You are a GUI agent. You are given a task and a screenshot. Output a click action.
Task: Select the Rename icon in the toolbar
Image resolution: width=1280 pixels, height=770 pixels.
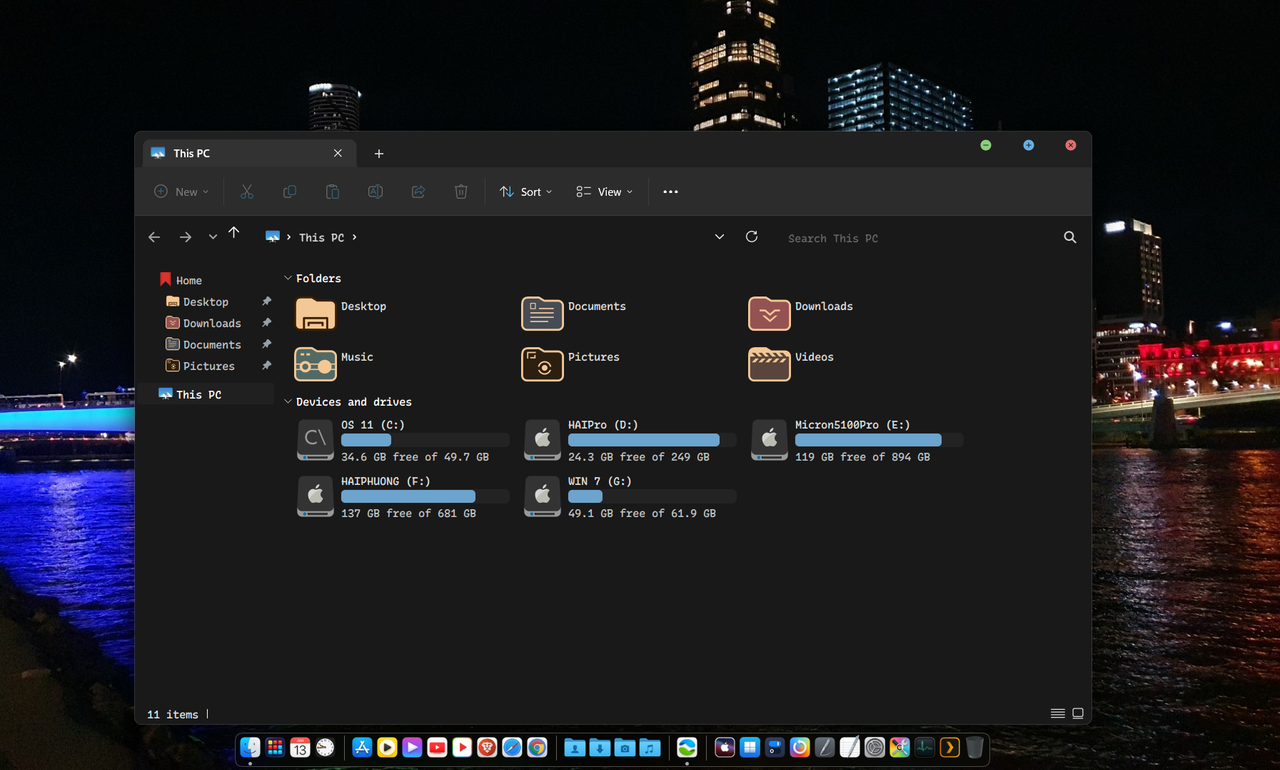tap(375, 191)
